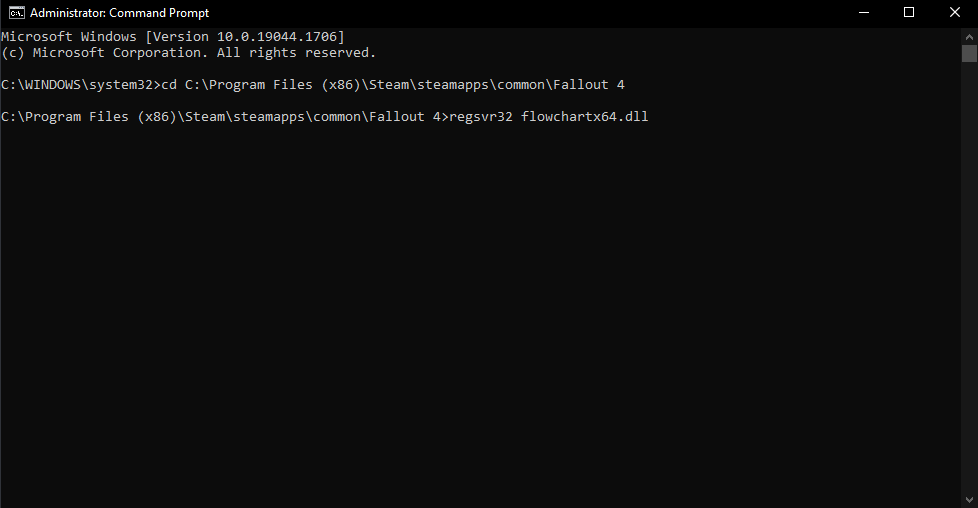Click the Microsoft Corporation copyright line
Viewport: 978px width, 508px height.
click(188, 53)
